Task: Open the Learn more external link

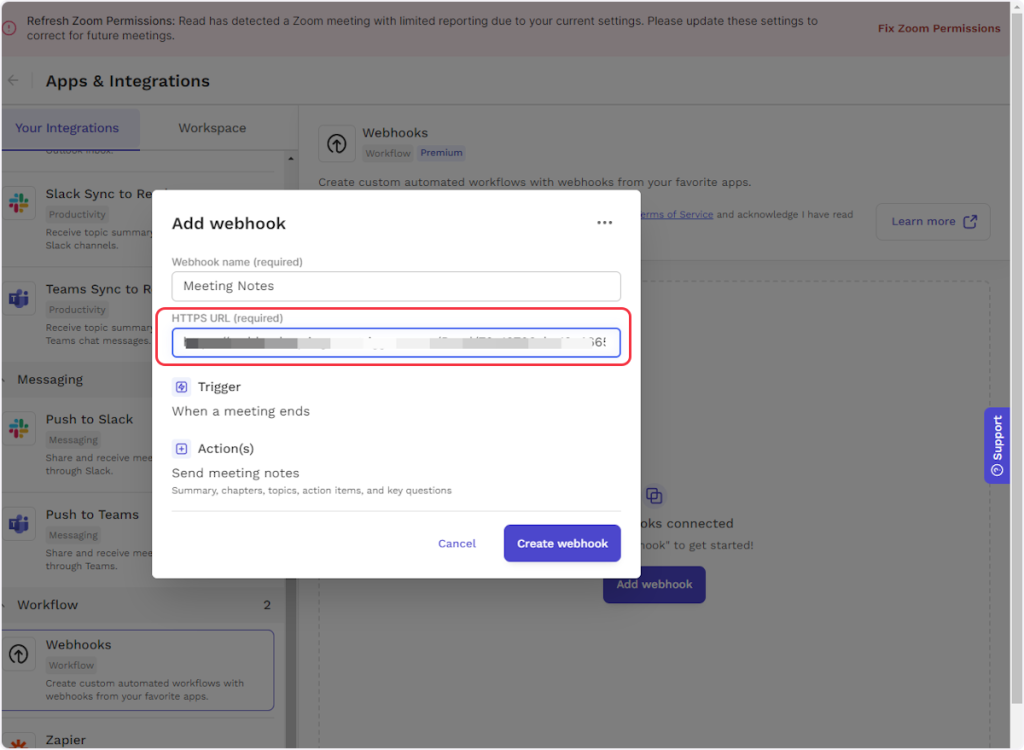Action: (x=933, y=222)
